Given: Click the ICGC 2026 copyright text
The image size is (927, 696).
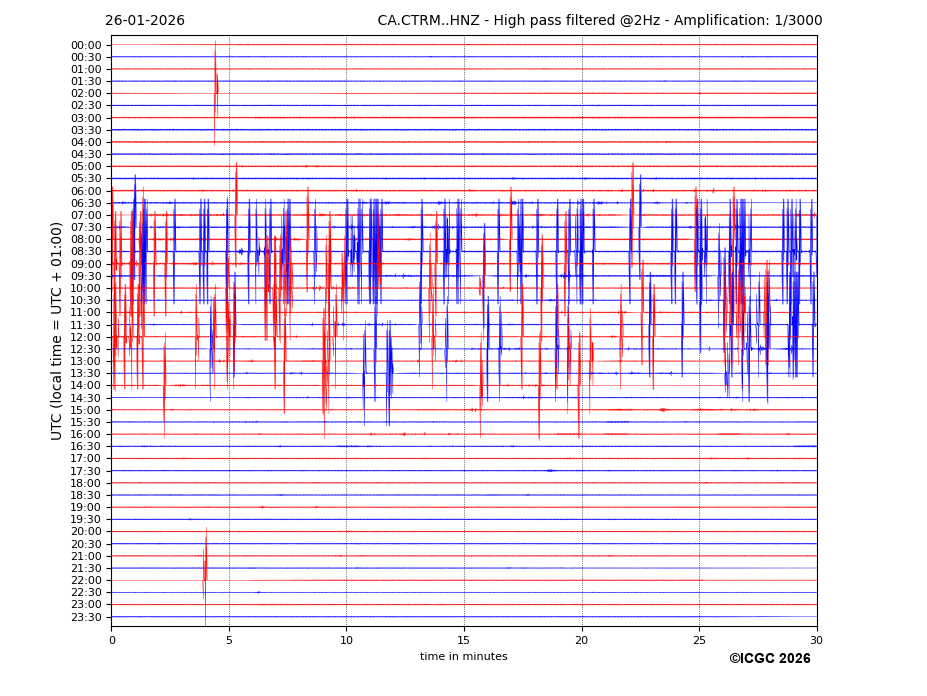Looking at the screenshot, I should pos(769,659).
